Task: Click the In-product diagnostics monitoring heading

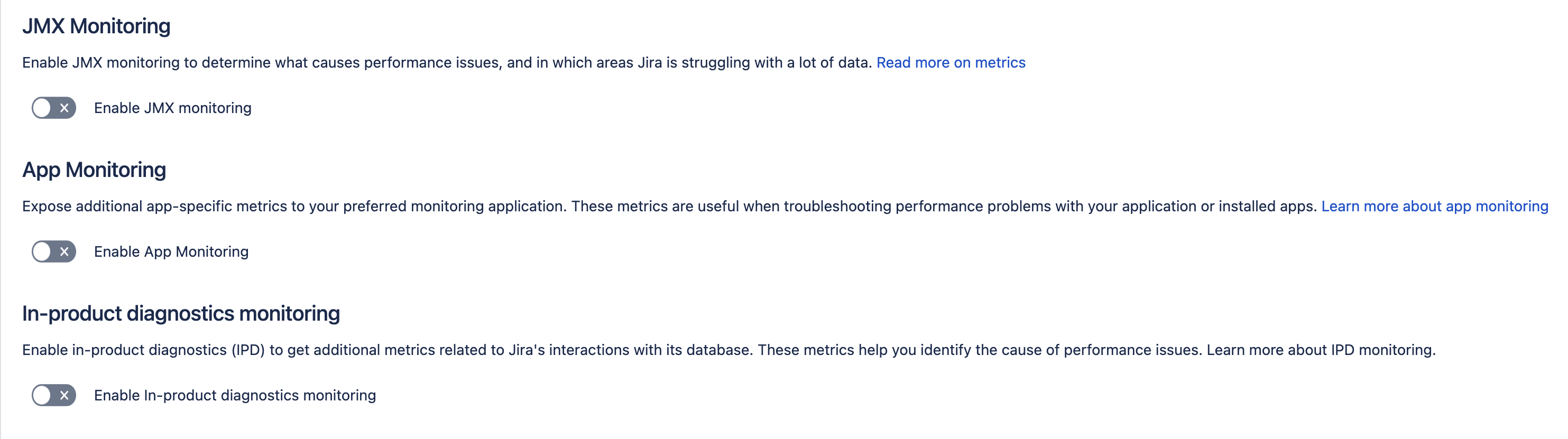Action: [181, 313]
